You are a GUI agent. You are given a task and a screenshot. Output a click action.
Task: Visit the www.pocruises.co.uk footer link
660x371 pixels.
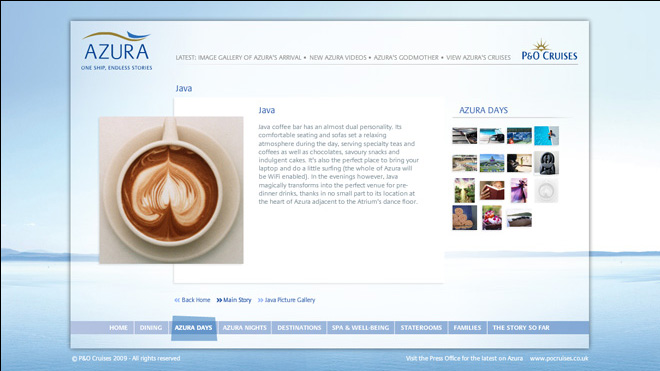[559, 358]
